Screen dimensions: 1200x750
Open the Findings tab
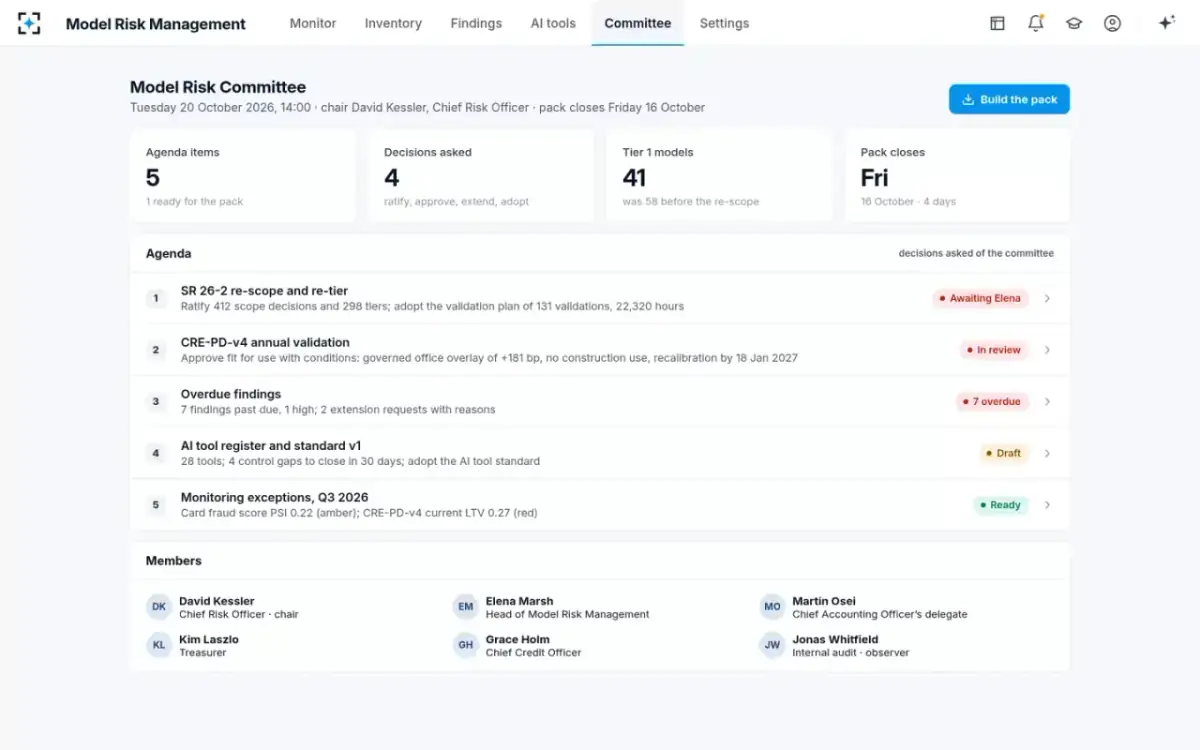(x=476, y=23)
